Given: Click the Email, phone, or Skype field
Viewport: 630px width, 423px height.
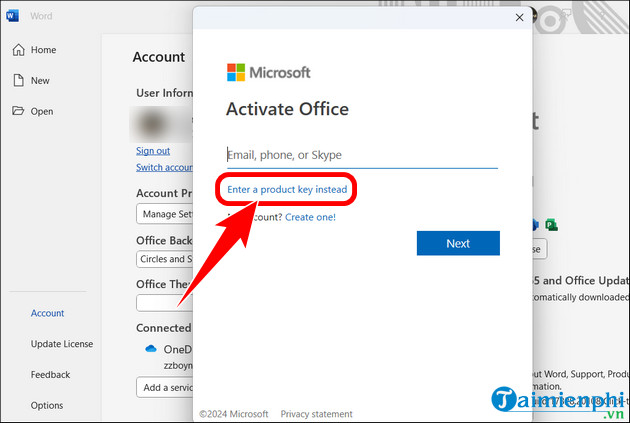Looking at the screenshot, I should 362,155.
